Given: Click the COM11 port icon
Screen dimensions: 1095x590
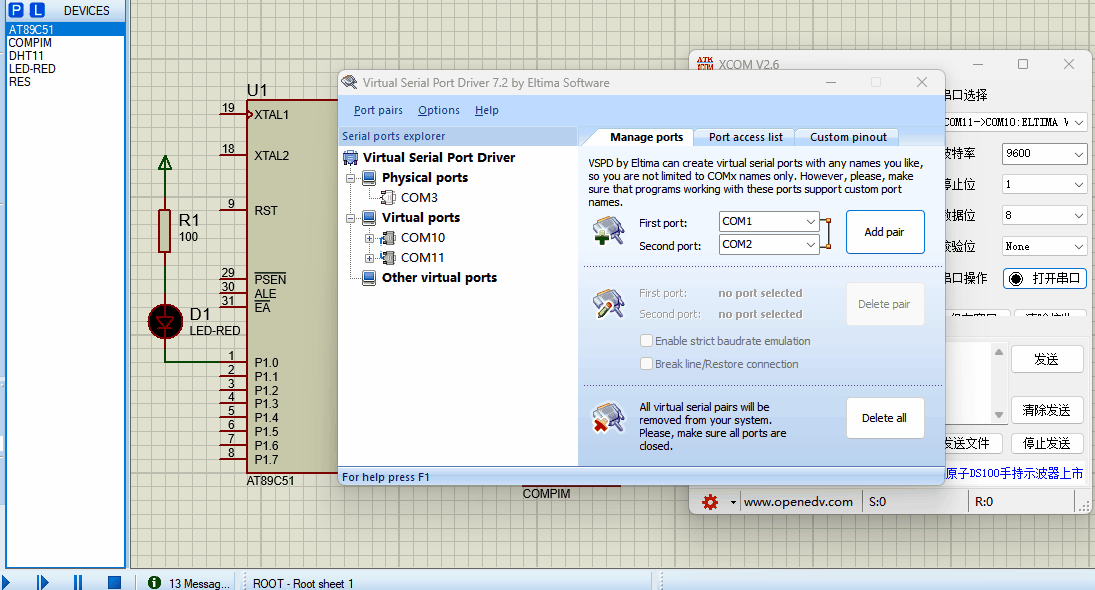Looking at the screenshot, I should (x=388, y=258).
